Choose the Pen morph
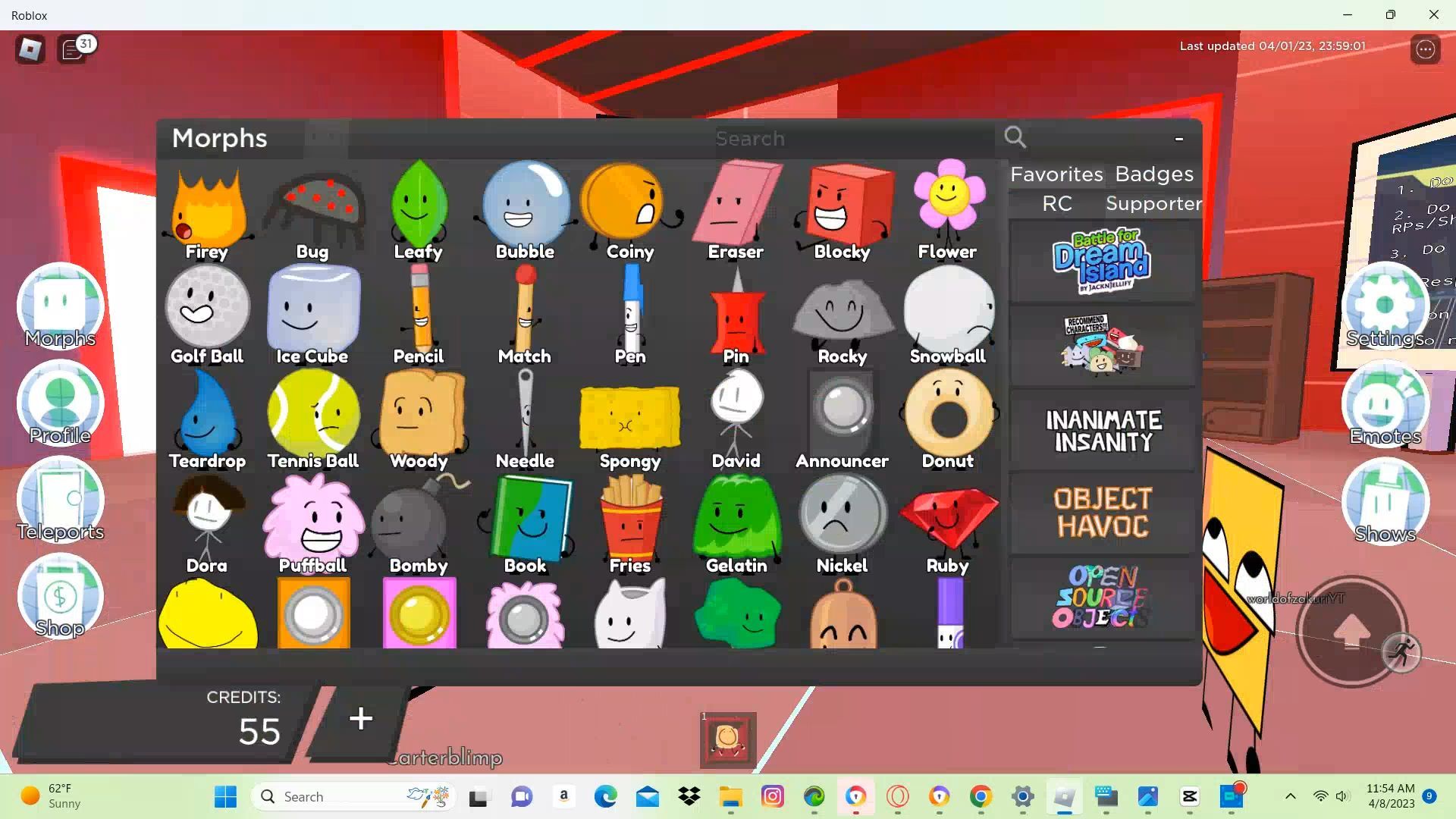Screen dimensions: 1456x819 [x=630, y=315]
